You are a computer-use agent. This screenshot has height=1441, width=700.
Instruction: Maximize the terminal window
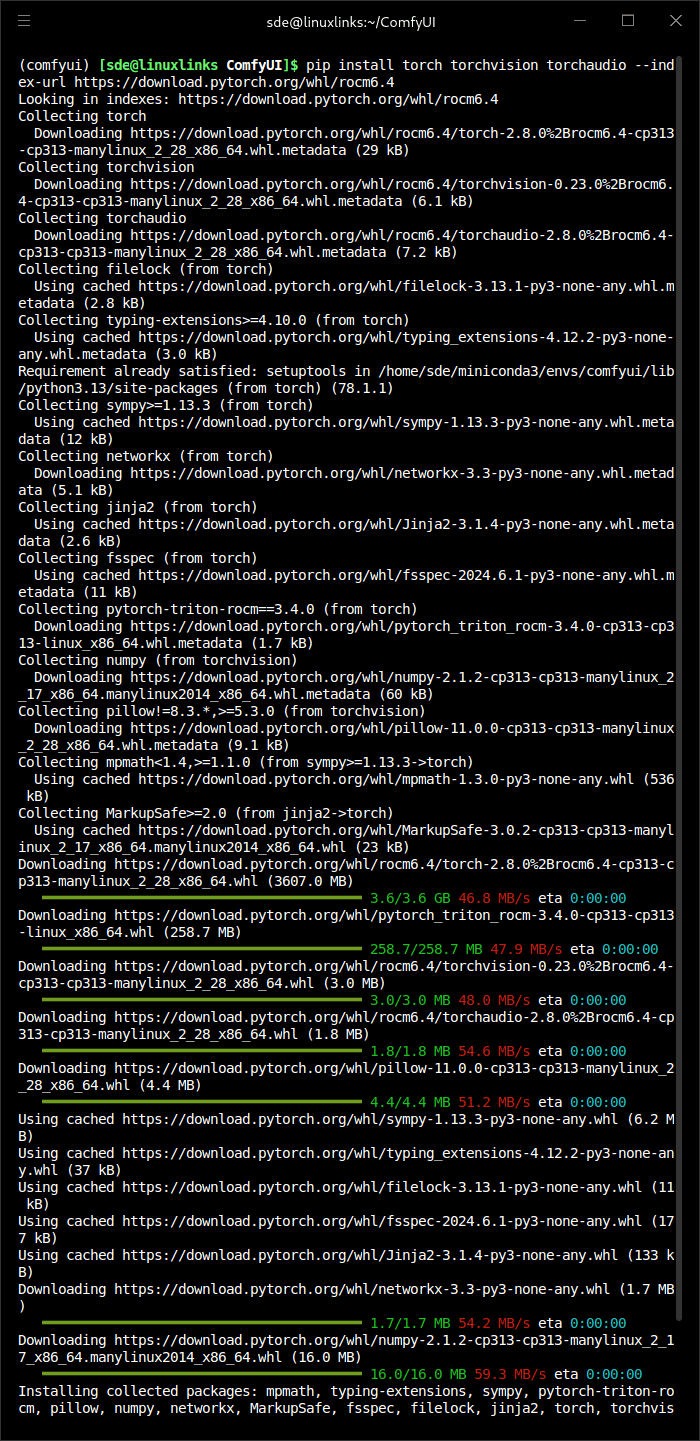click(x=628, y=20)
